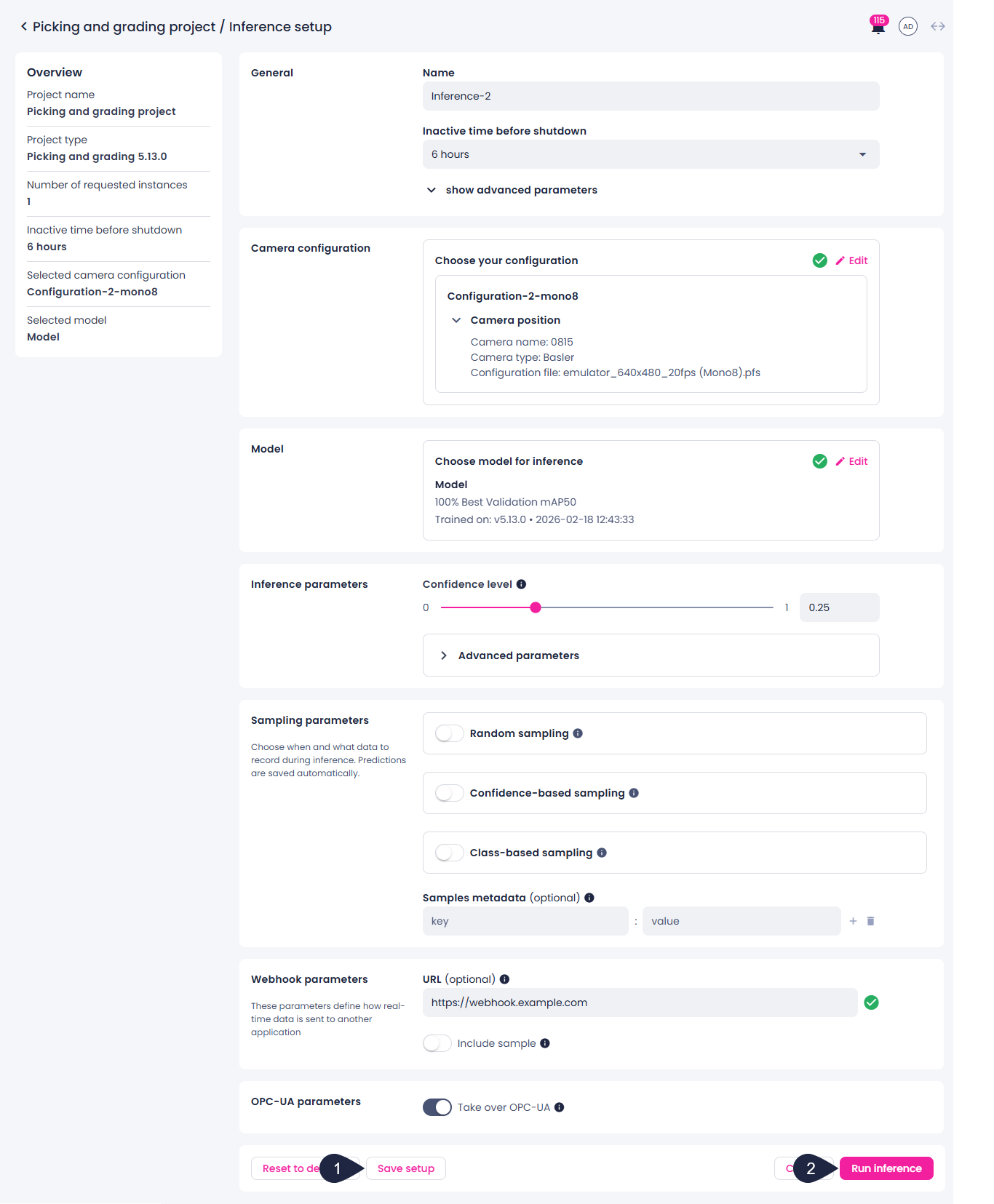The height and width of the screenshot is (1204, 994).
Task: Click the info icon beside Confidence level
Action: tap(521, 584)
